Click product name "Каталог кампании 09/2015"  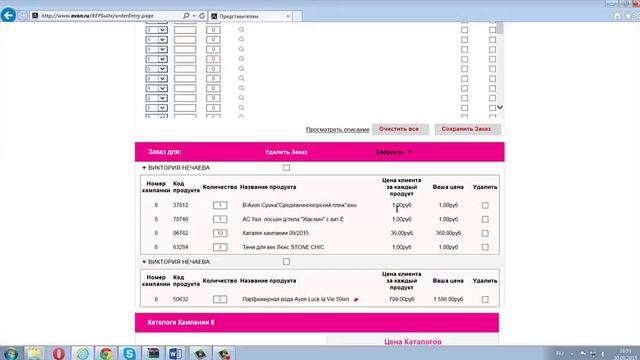(x=276, y=233)
